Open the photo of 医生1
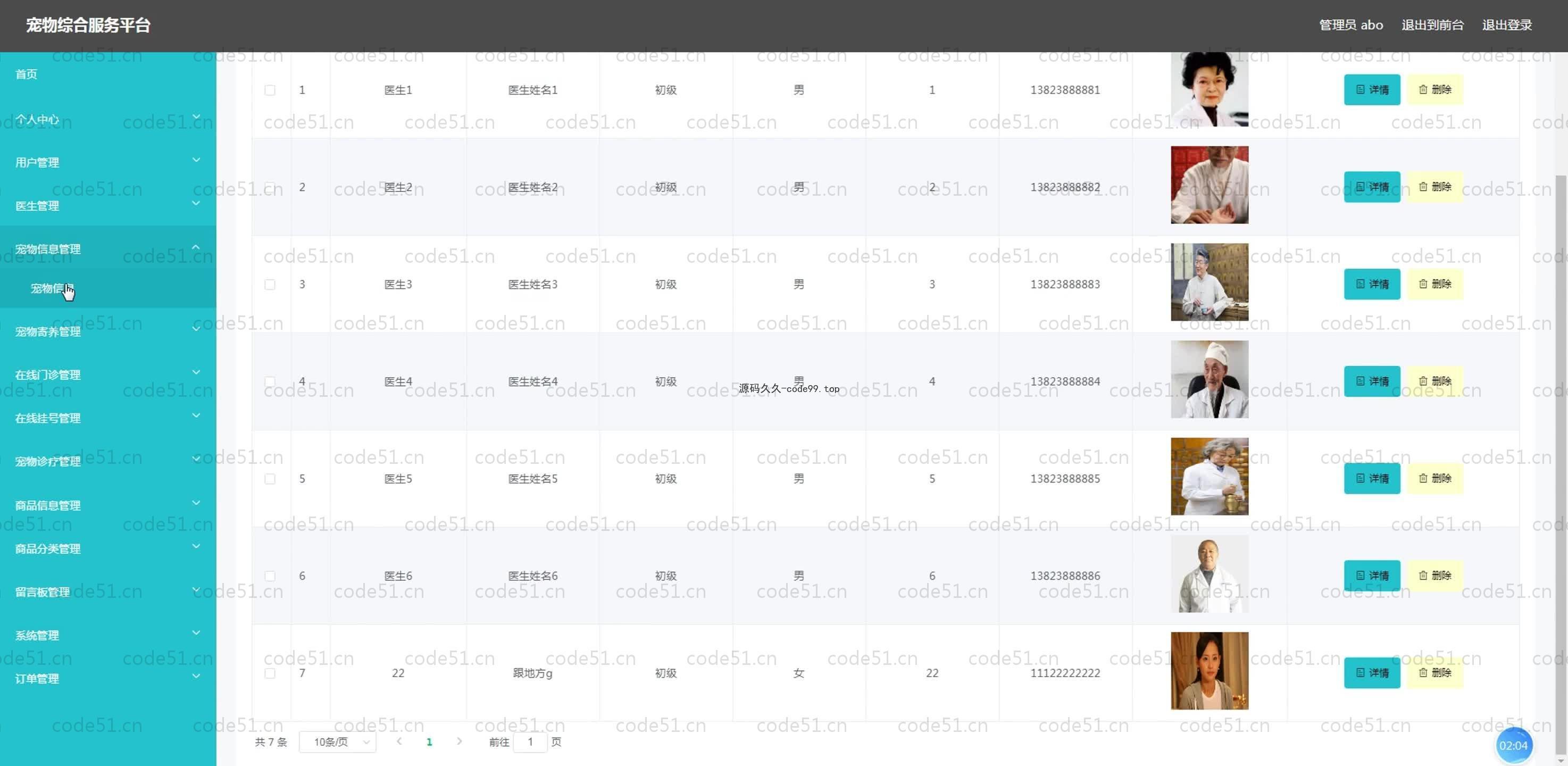The image size is (1568, 766). click(x=1209, y=89)
